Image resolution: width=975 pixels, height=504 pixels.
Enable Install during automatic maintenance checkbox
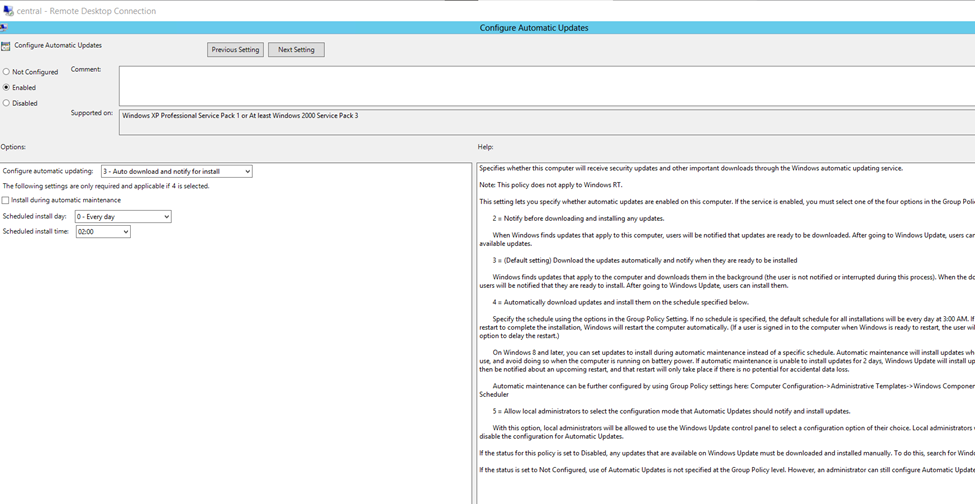(6, 200)
